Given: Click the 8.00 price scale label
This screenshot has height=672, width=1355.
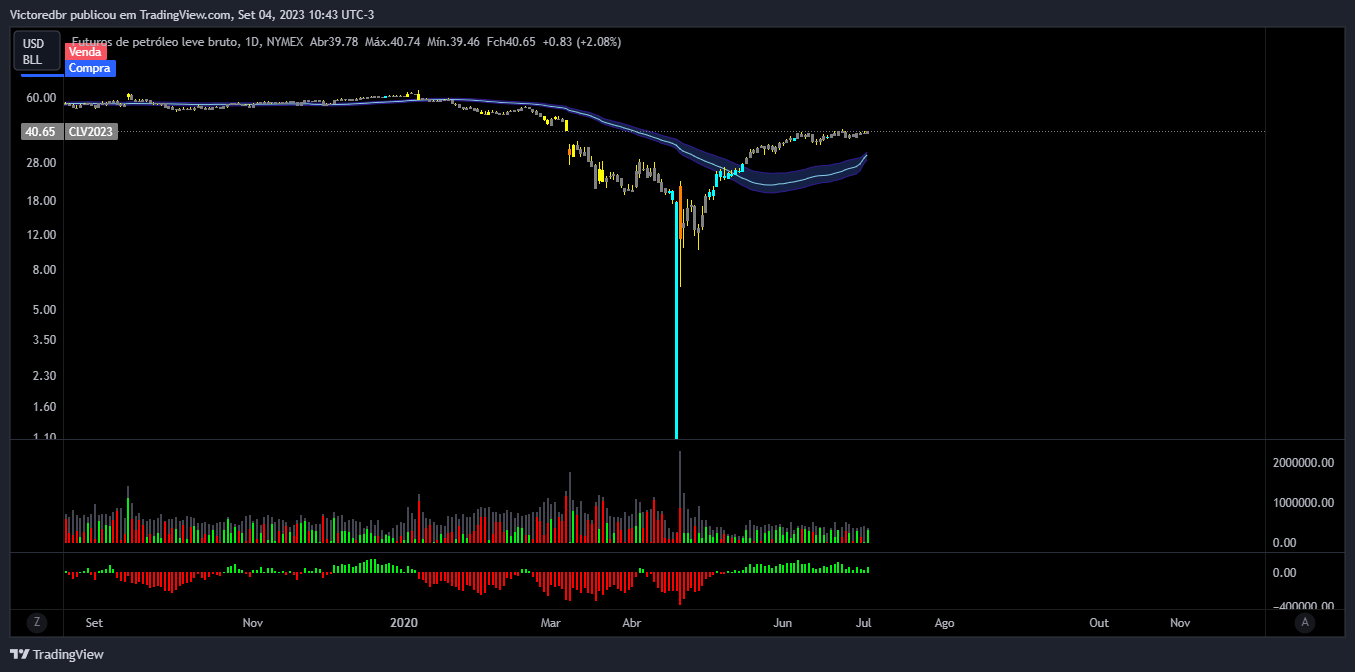Looking at the screenshot, I should click(43, 270).
